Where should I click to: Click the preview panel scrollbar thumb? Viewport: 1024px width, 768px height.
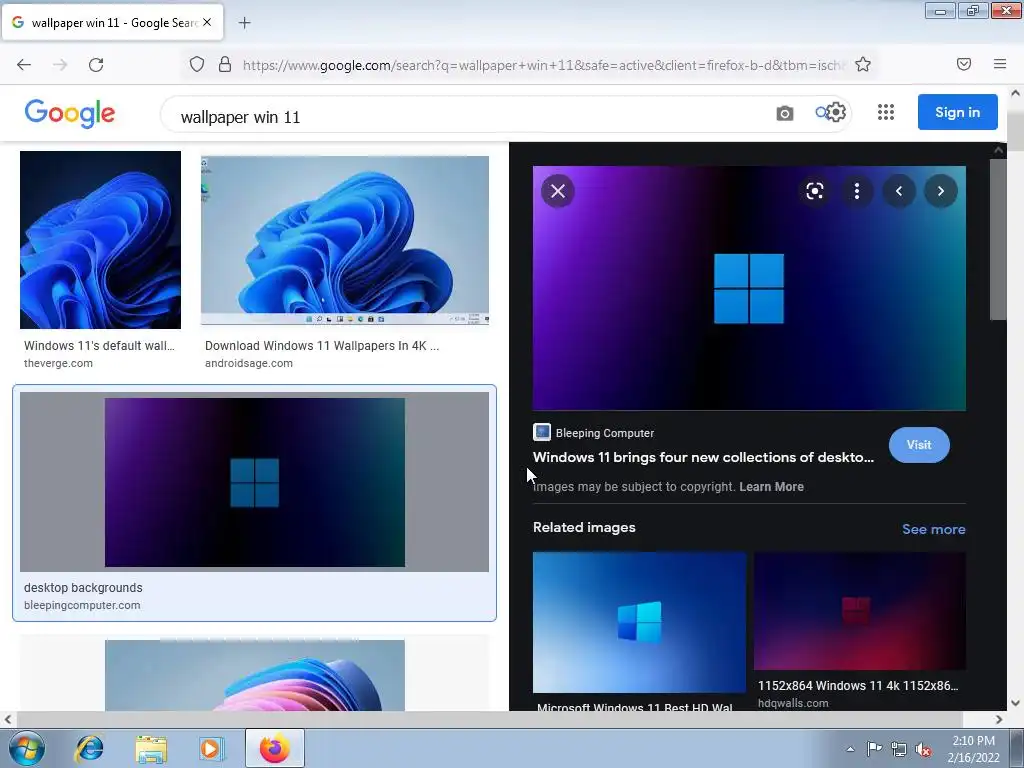click(x=999, y=239)
